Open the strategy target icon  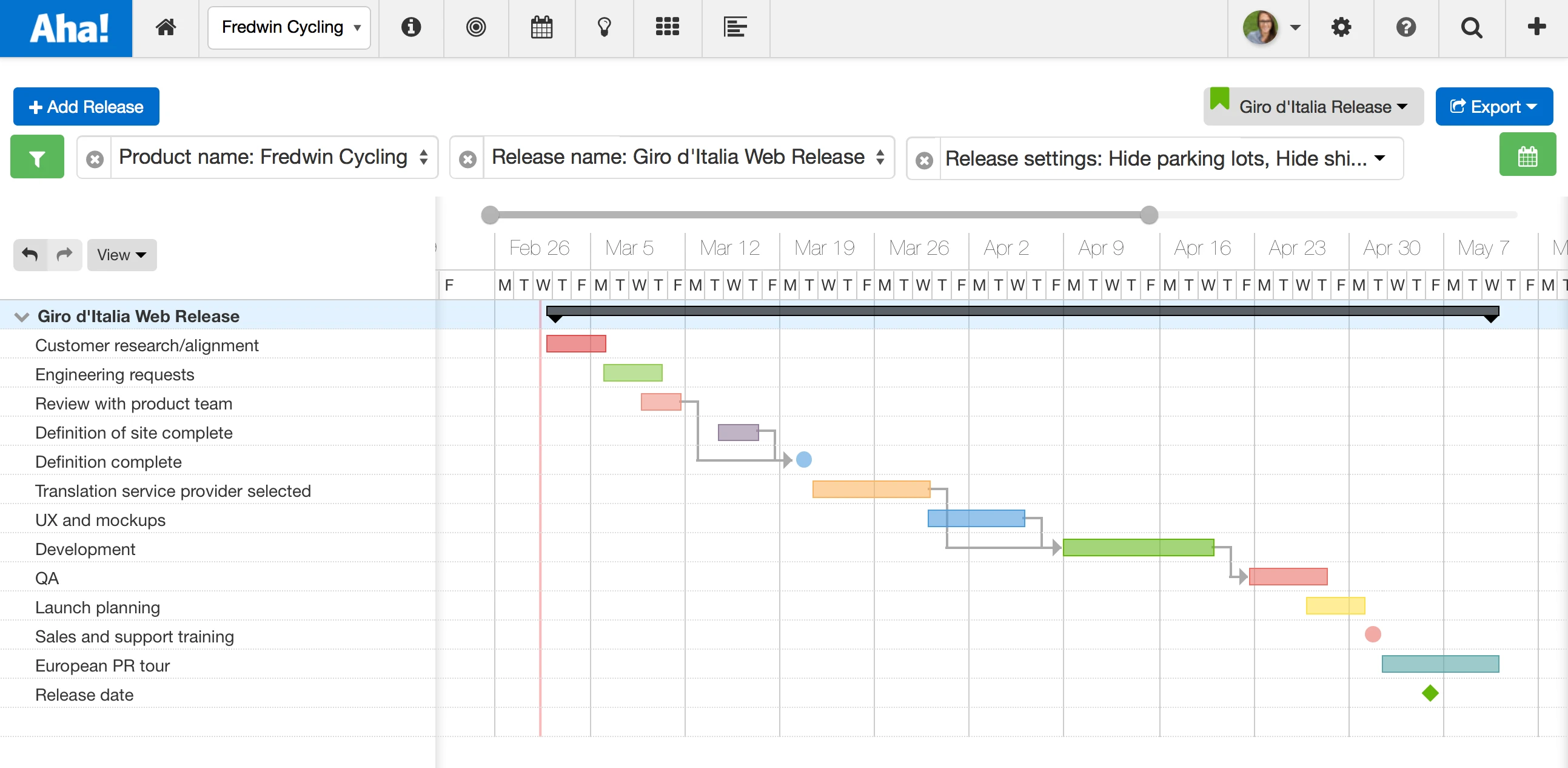click(x=476, y=27)
